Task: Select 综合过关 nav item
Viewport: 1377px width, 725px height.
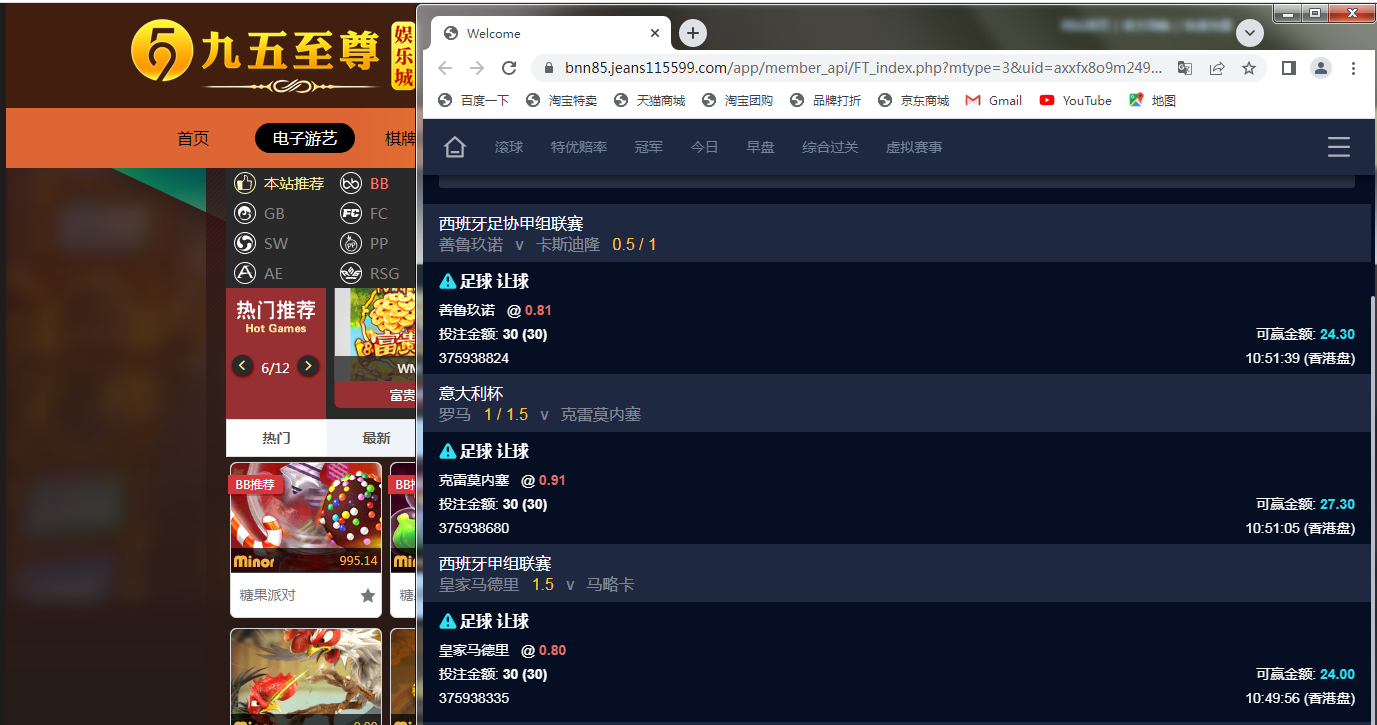Action: click(x=830, y=147)
